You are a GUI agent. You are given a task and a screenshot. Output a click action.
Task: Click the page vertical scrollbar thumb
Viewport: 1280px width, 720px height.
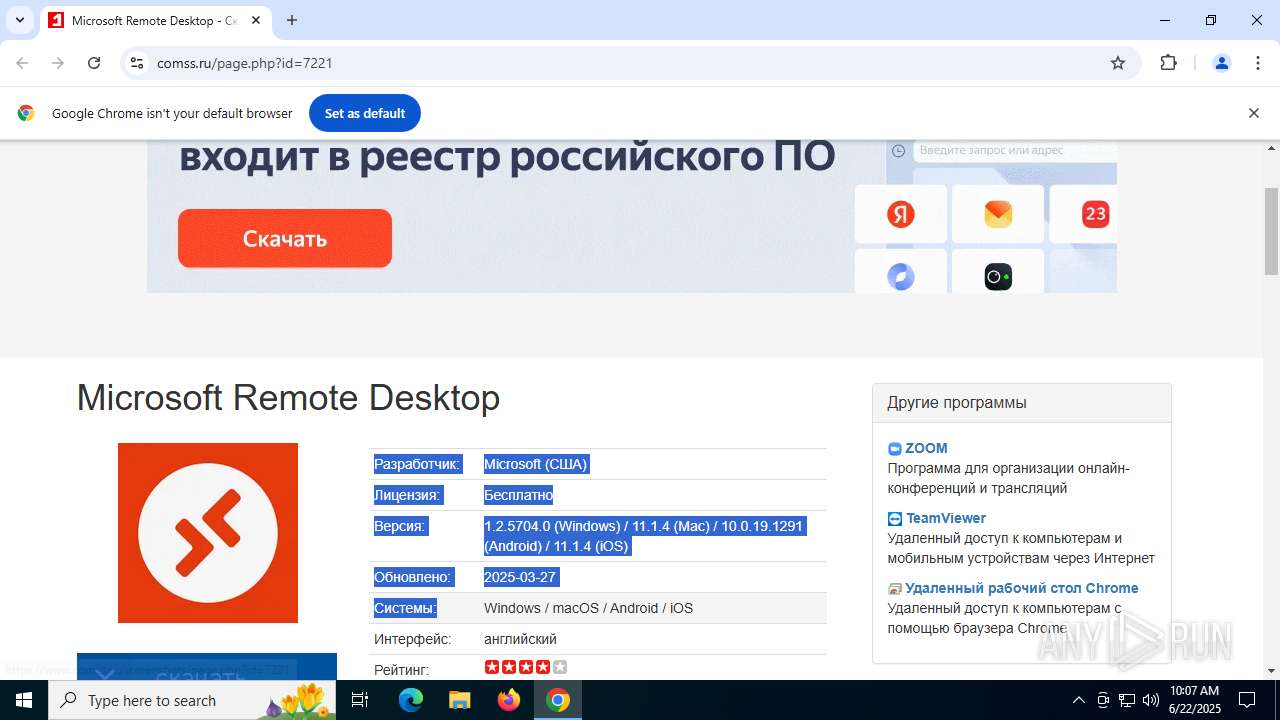coord(1272,230)
